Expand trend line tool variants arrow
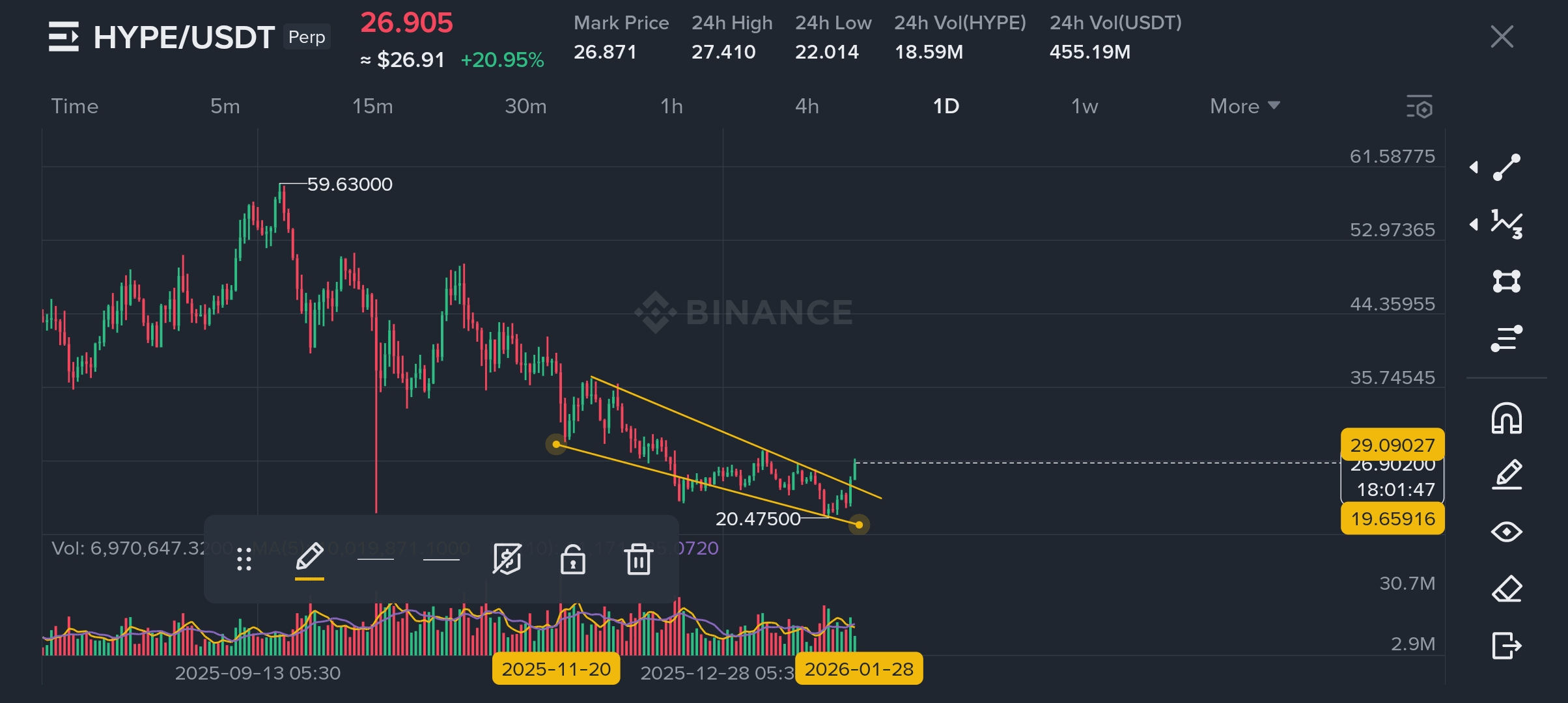The width and height of the screenshot is (1568, 703). (1474, 167)
